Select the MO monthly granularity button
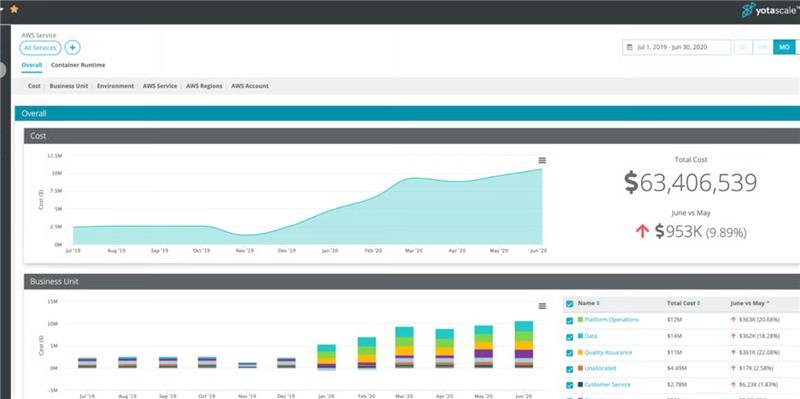The image size is (800, 399). [x=784, y=47]
